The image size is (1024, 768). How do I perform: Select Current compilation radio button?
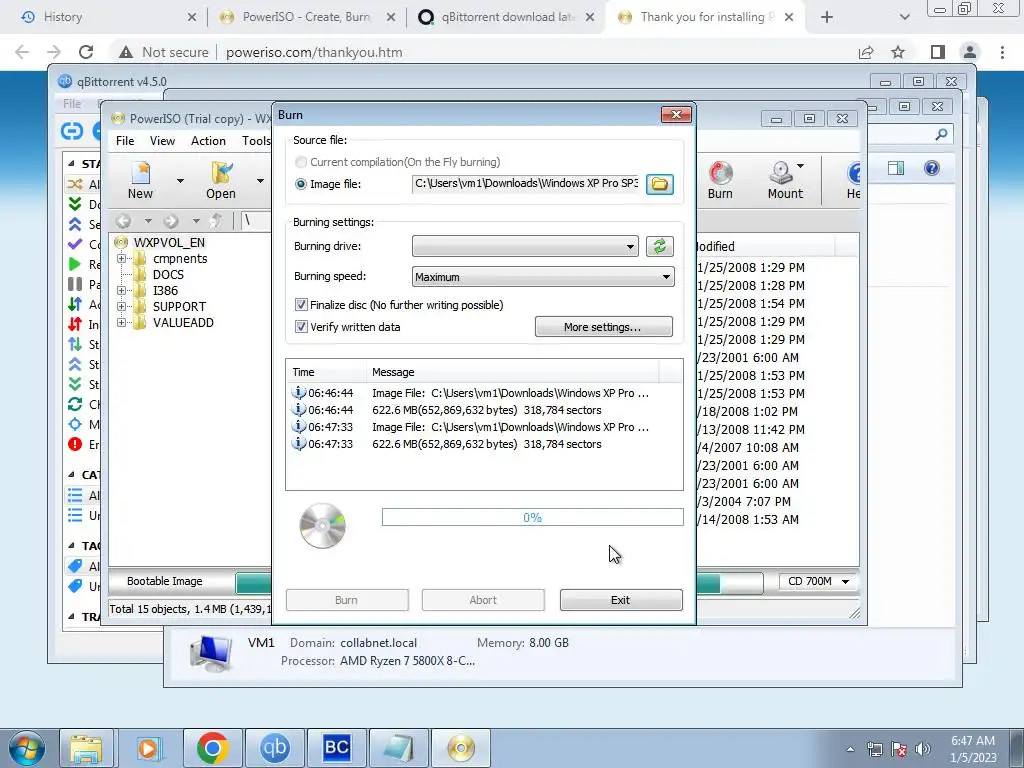click(300, 162)
